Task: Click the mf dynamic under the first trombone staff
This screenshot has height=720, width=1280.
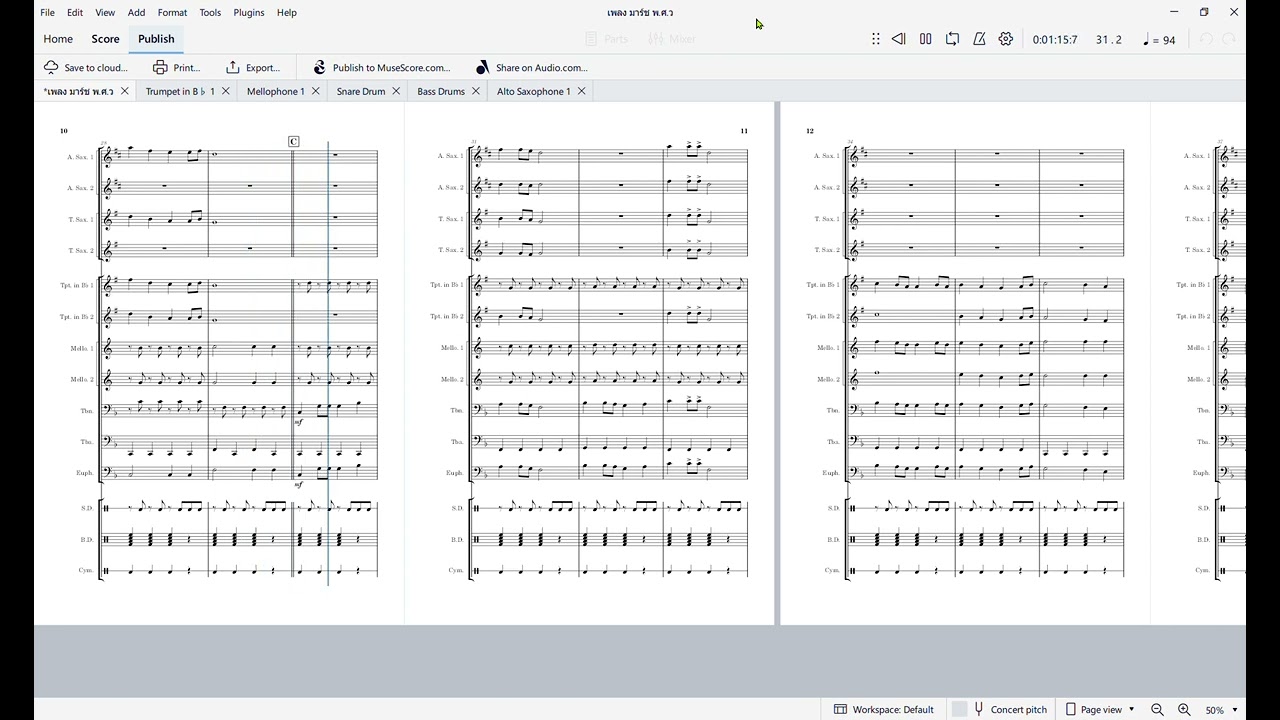Action: tap(298, 423)
